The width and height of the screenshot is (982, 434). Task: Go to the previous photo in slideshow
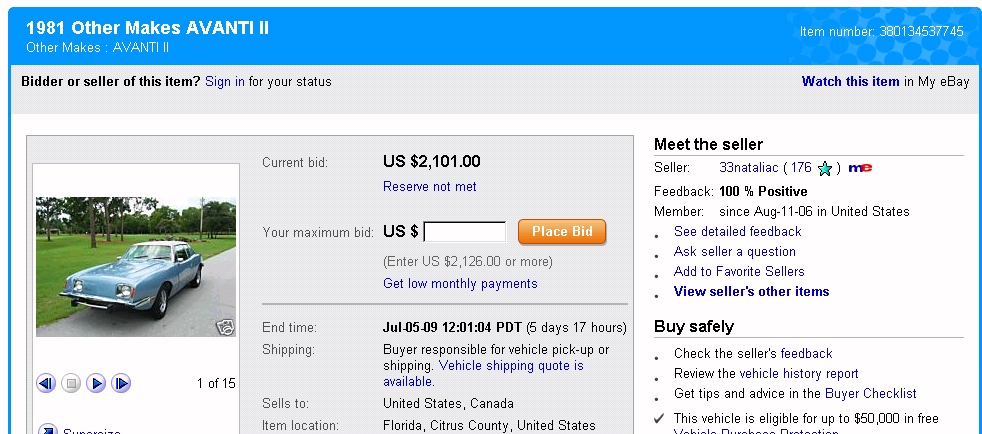coord(46,383)
